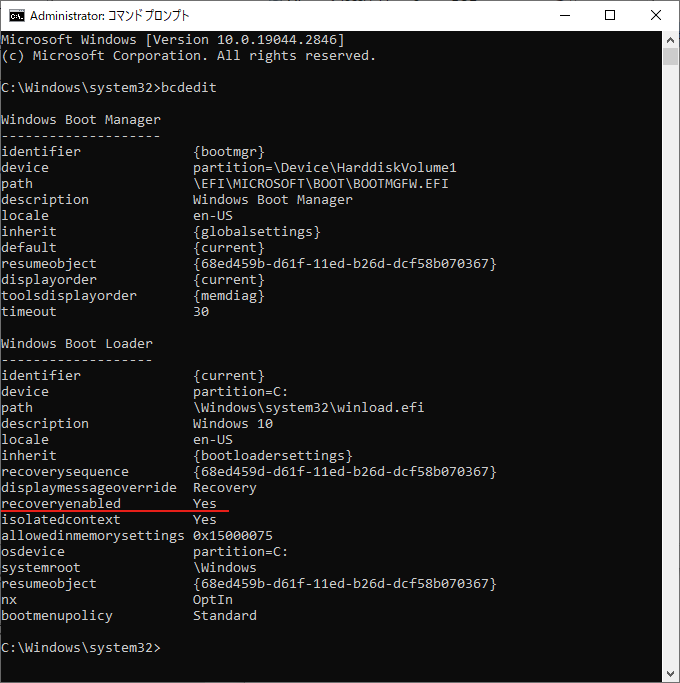Screen dimensions: 680x683
Task: Click the scrollbar down arrow
Action: click(x=670, y=674)
